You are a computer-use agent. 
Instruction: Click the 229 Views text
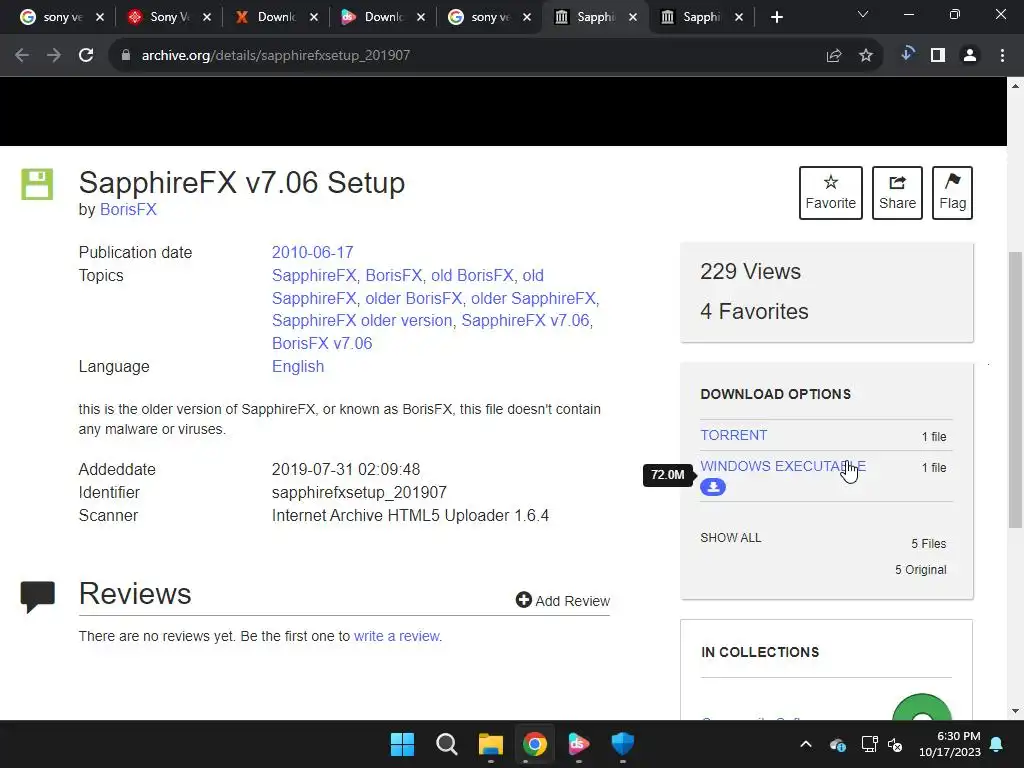tap(750, 272)
